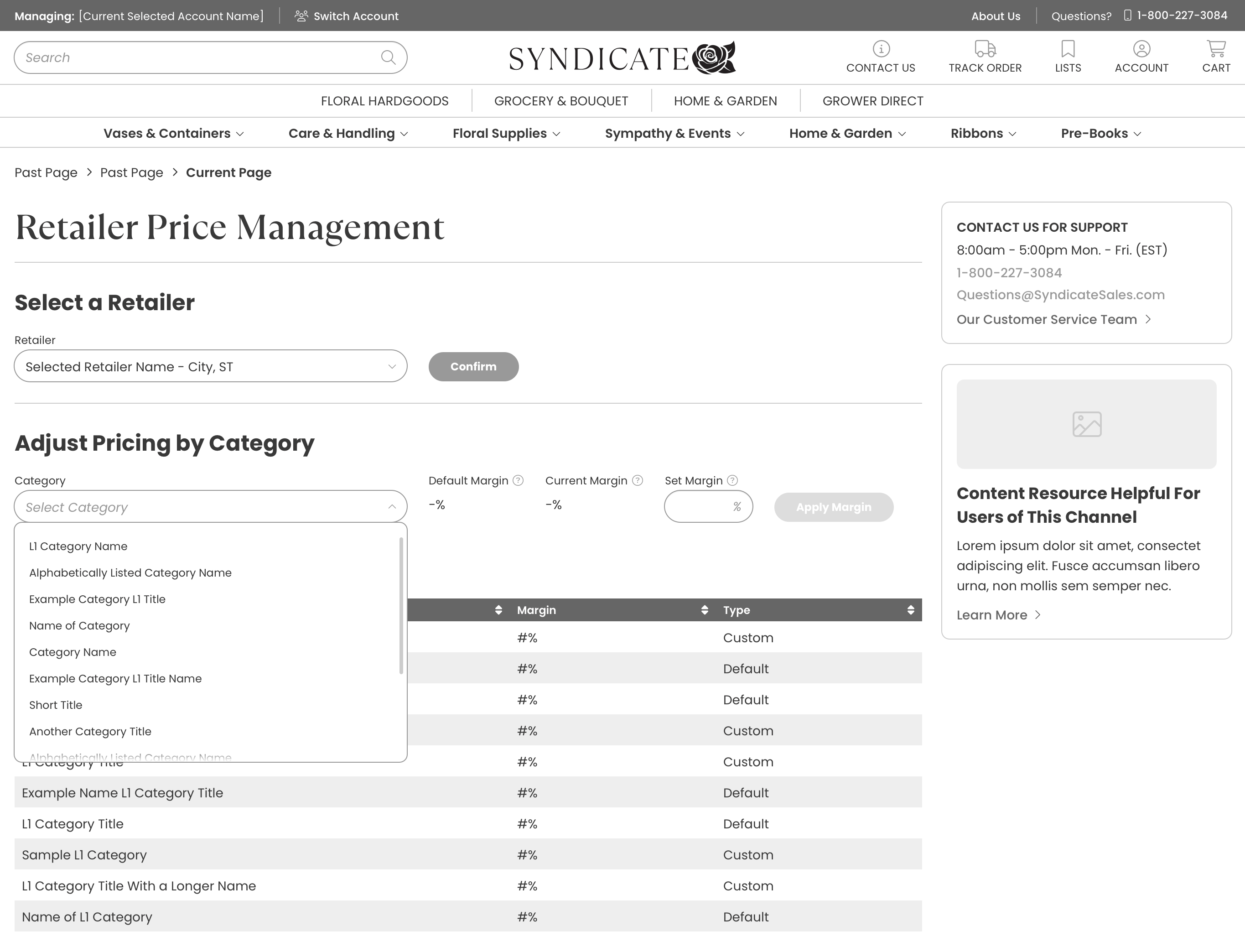This screenshot has width=1245, height=952.
Task: Open Grocery & Bouquet tab
Action: [x=561, y=101]
